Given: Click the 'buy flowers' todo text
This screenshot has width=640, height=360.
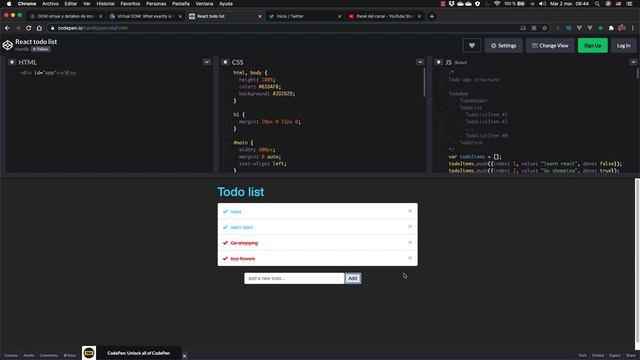Looking at the screenshot, I should tap(242, 258).
